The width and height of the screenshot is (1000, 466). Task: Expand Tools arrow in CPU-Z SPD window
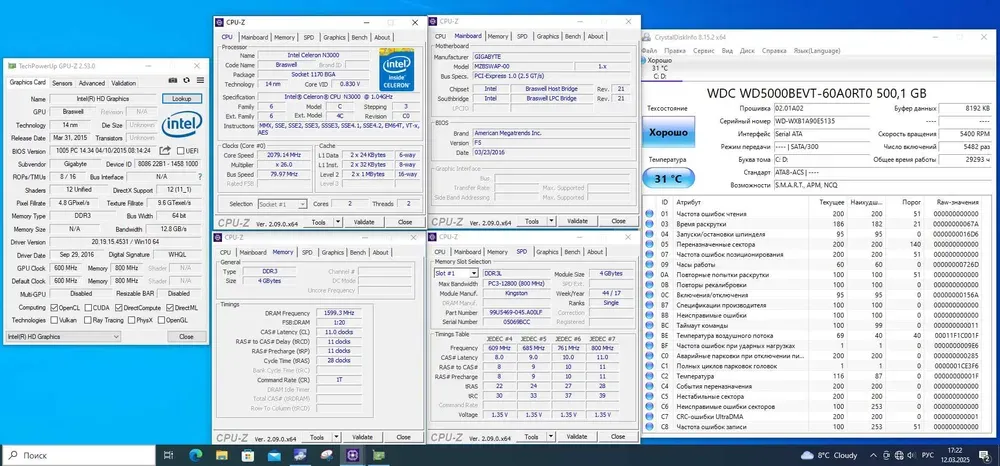coord(552,437)
